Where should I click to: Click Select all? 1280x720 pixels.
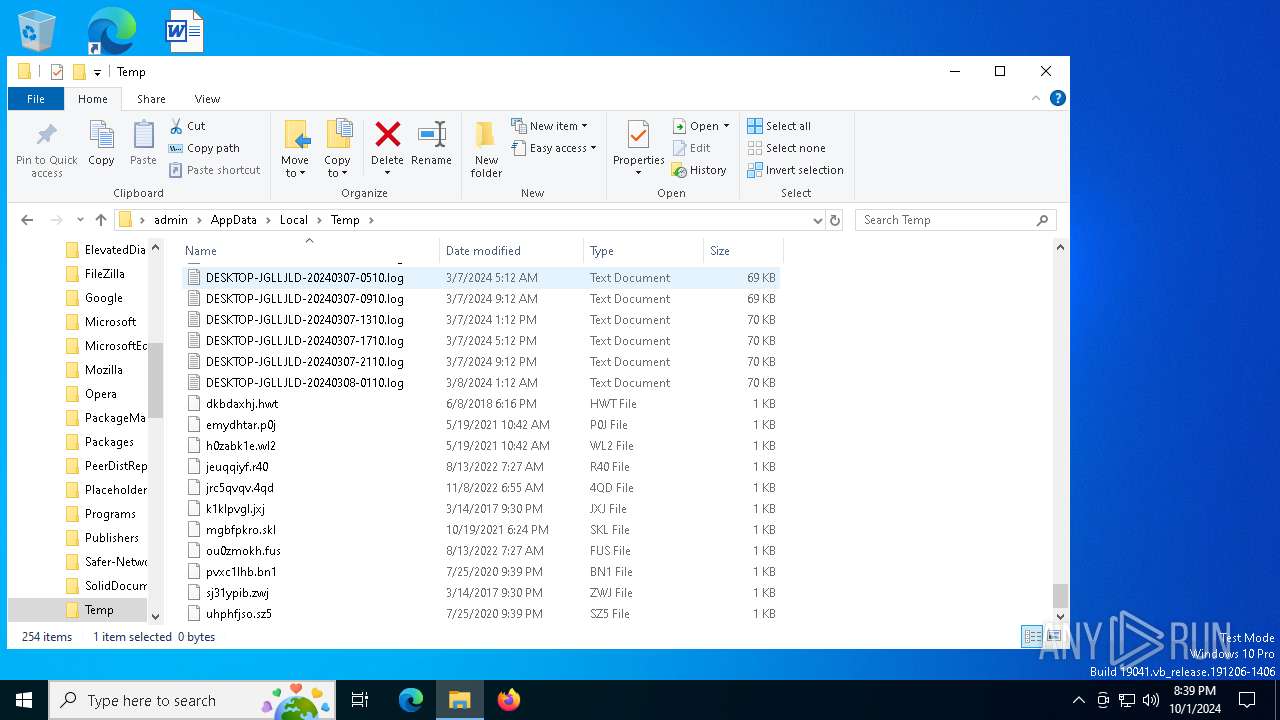point(779,126)
